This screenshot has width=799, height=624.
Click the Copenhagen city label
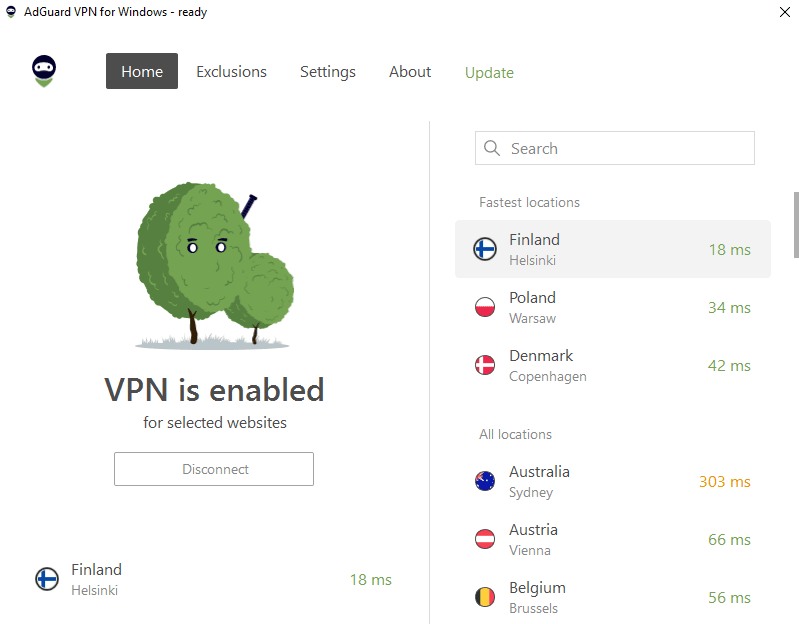[548, 376]
